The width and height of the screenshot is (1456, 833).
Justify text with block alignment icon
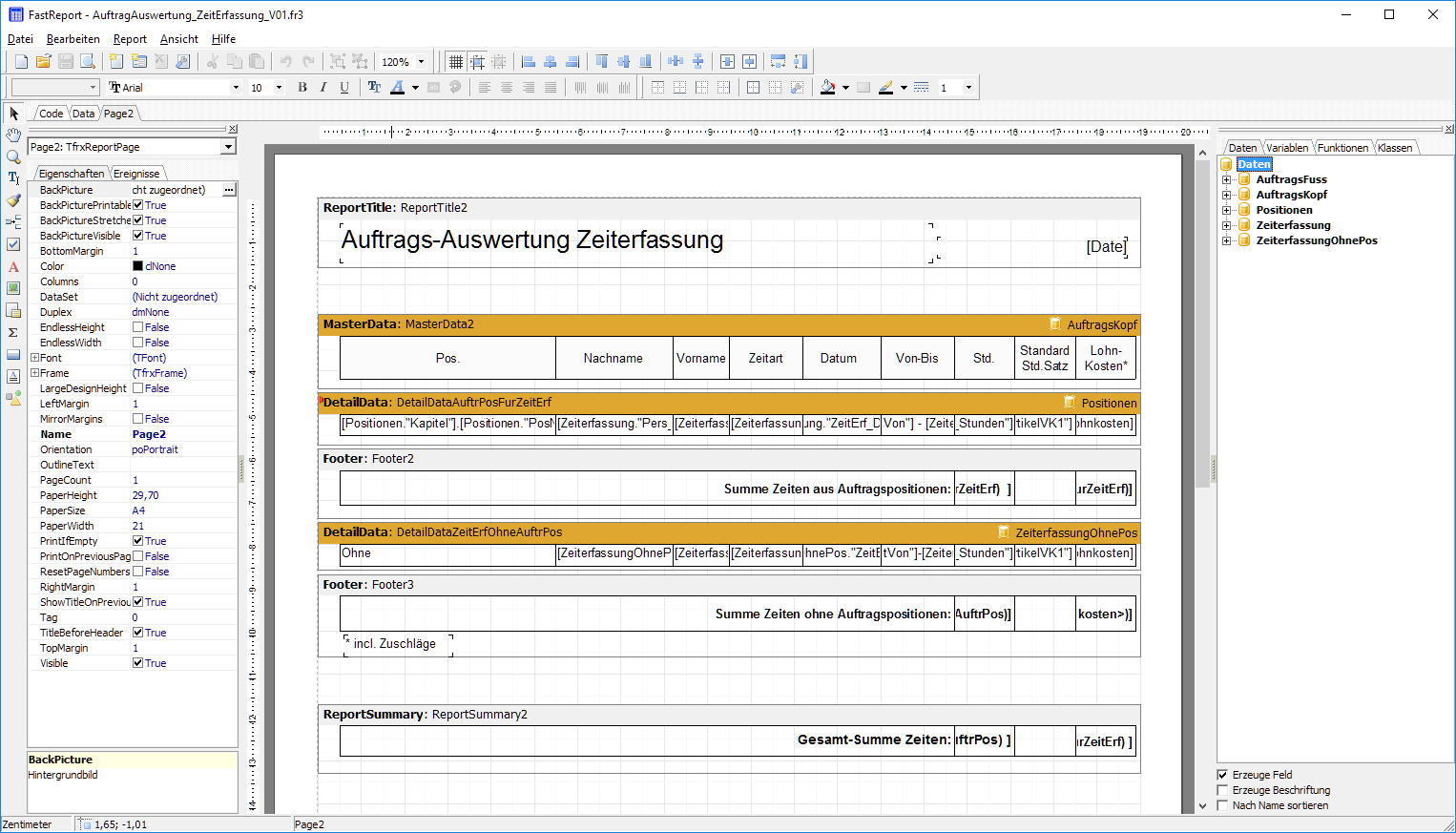tap(551, 87)
